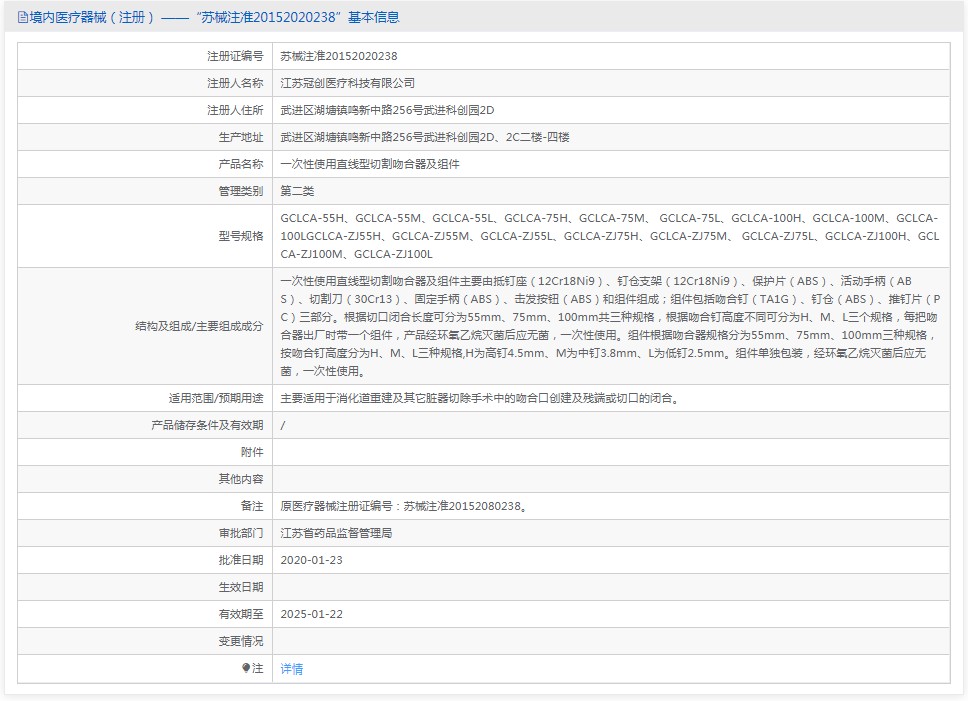This screenshot has height=701, width=968.
Task: Click management category value 第二类
Action: point(297,191)
